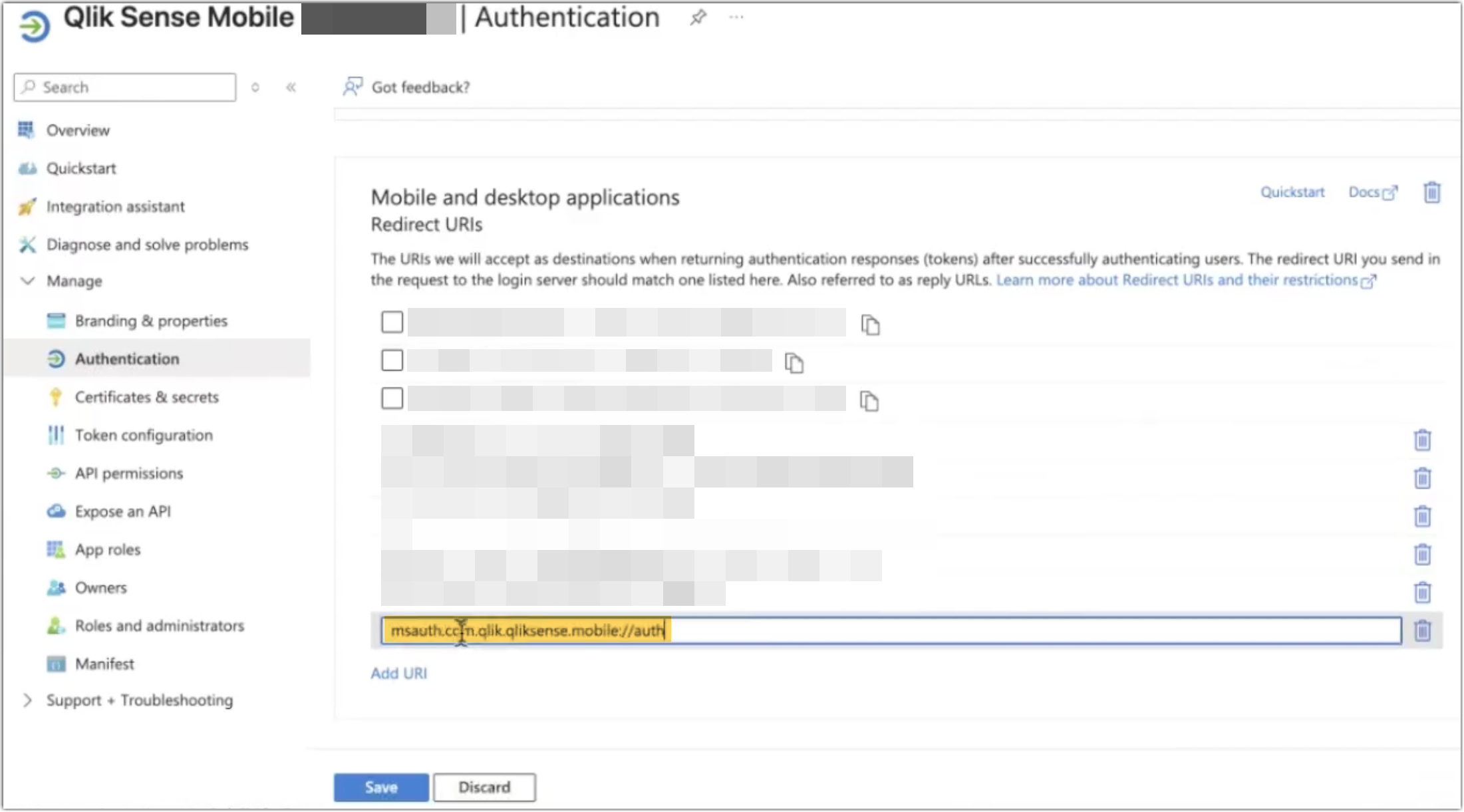
Task: Collapse the left navigation pane
Action: tap(291, 86)
